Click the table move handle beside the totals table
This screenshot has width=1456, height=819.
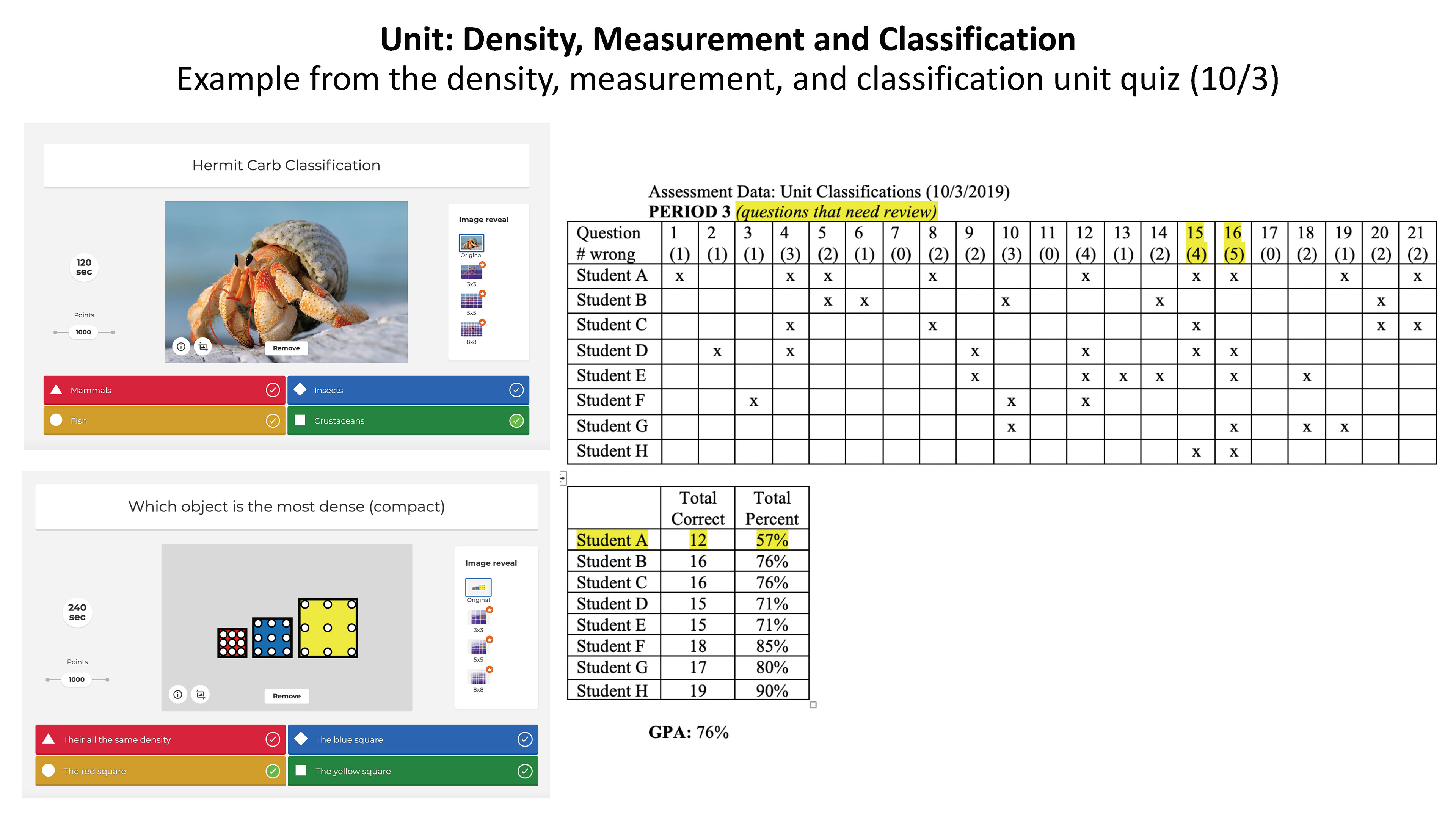point(563,478)
